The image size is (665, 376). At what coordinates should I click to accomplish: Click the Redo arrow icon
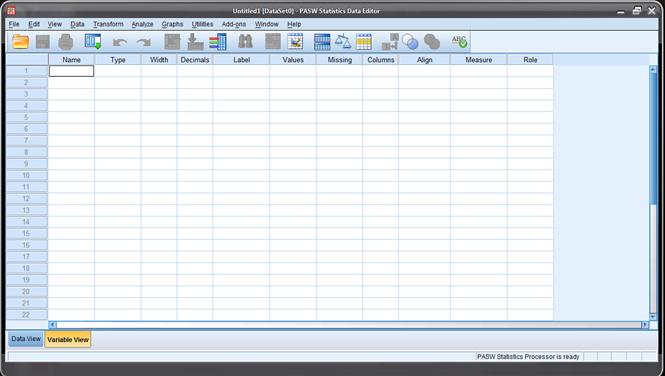coord(143,42)
